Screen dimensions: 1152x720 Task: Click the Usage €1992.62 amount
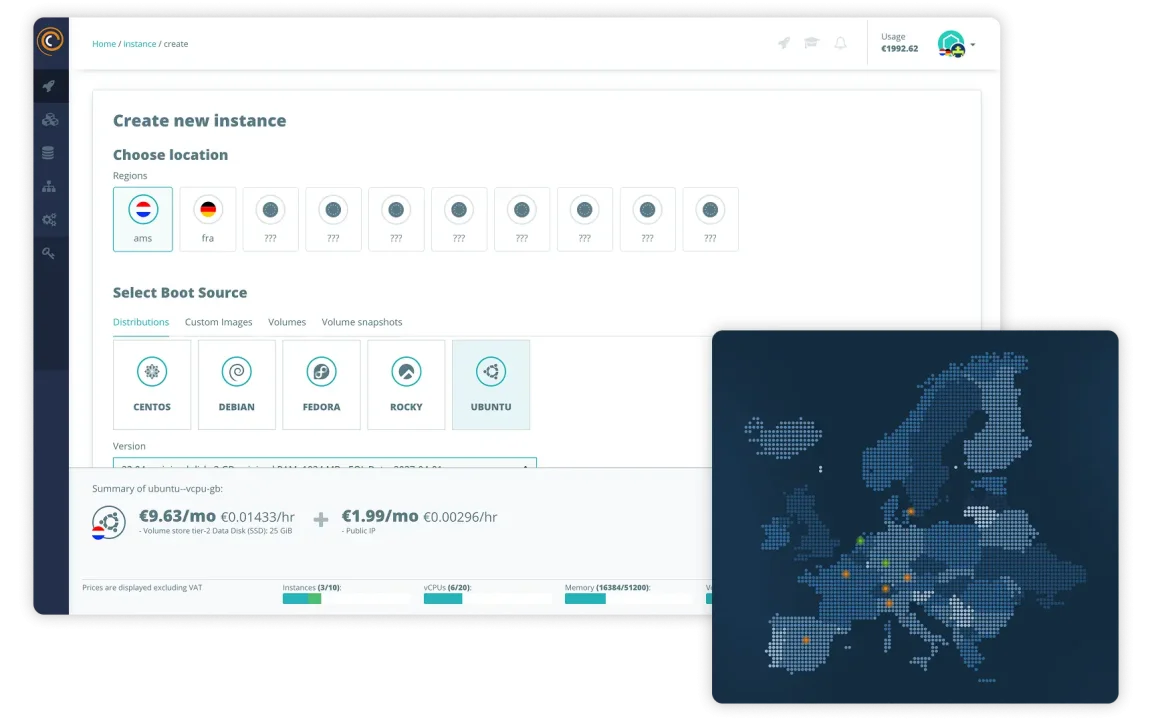pos(899,48)
